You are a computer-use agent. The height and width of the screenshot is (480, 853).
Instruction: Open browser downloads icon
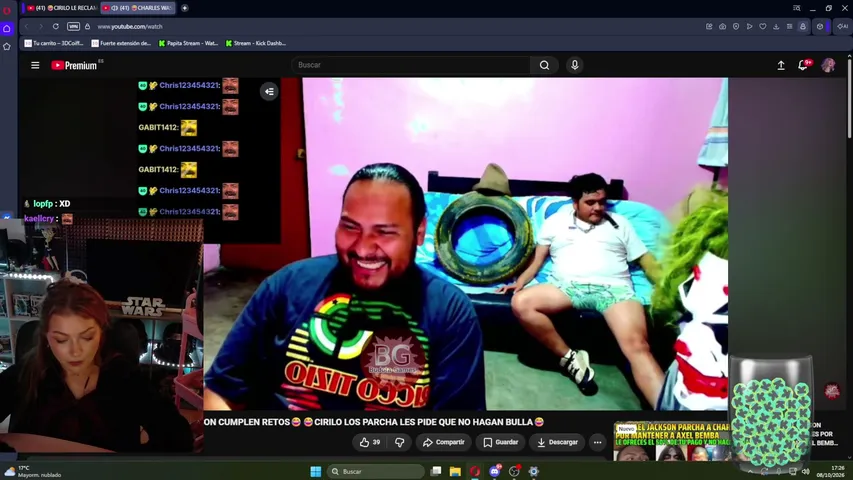(x=776, y=26)
